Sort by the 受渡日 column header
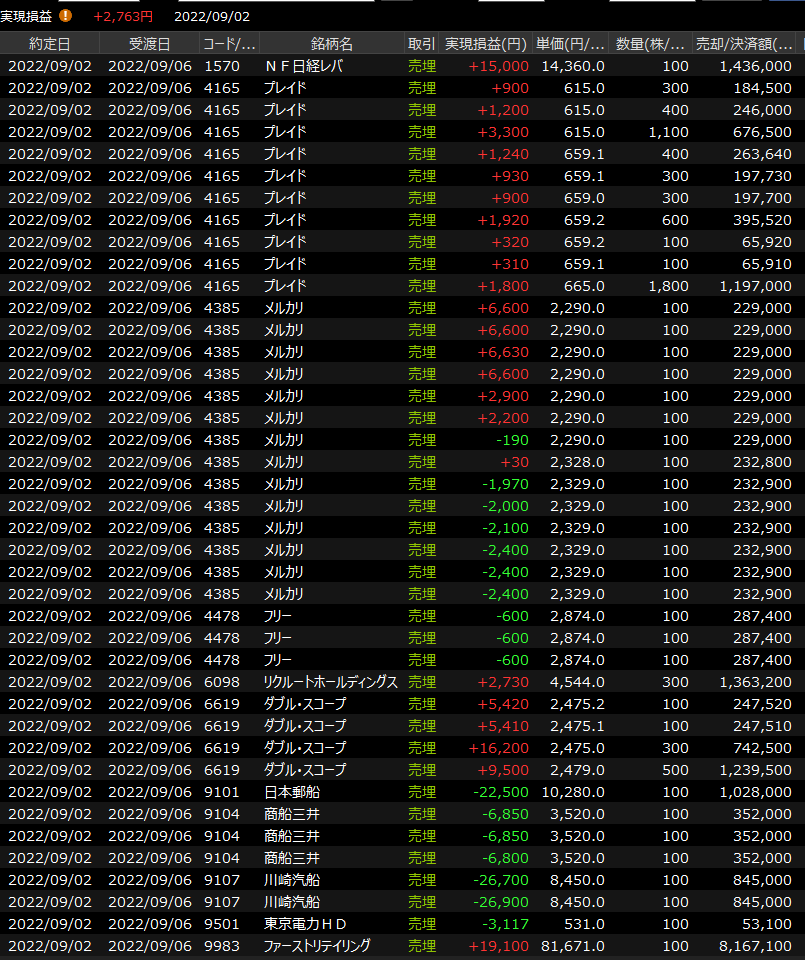Image resolution: width=805 pixels, height=960 pixels. coord(150,44)
